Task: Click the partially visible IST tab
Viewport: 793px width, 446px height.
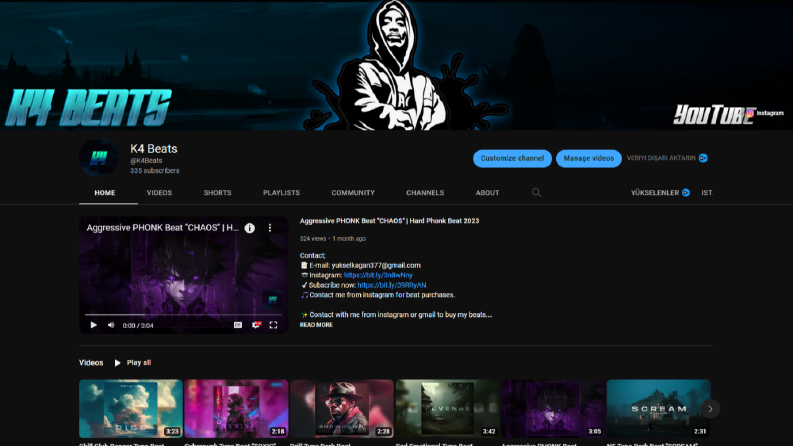Action: [x=707, y=193]
